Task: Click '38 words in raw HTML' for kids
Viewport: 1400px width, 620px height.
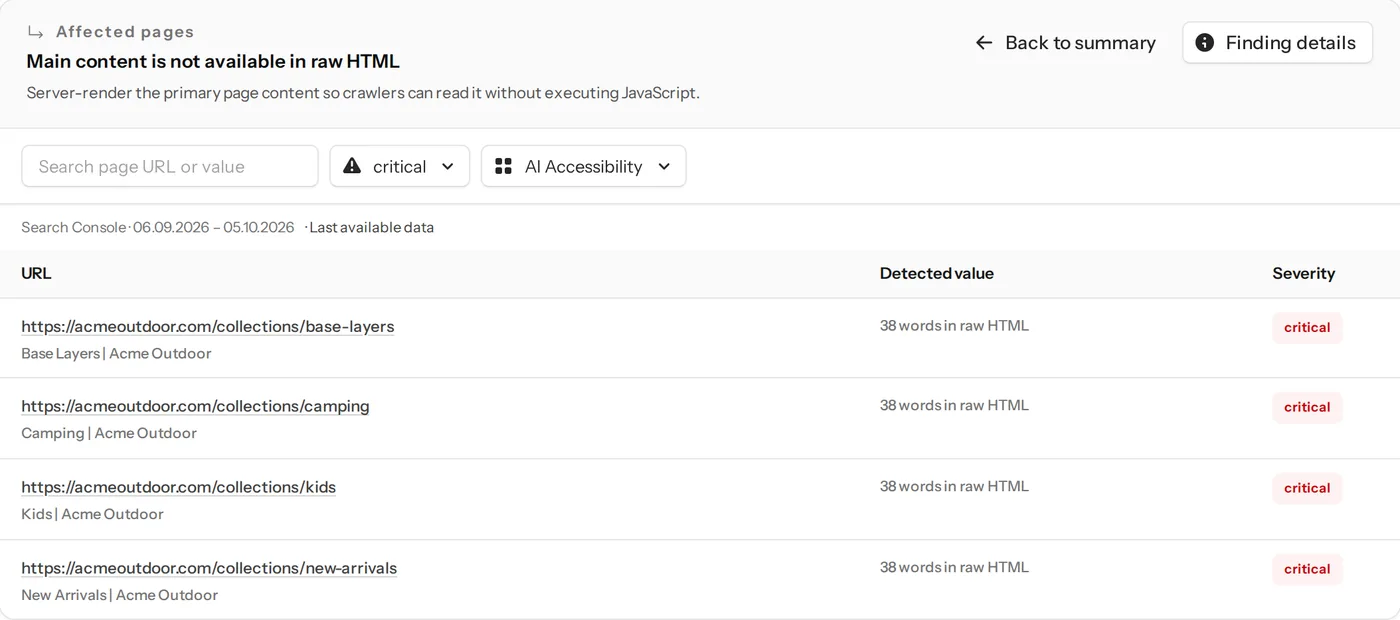Action: coord(954,486)
